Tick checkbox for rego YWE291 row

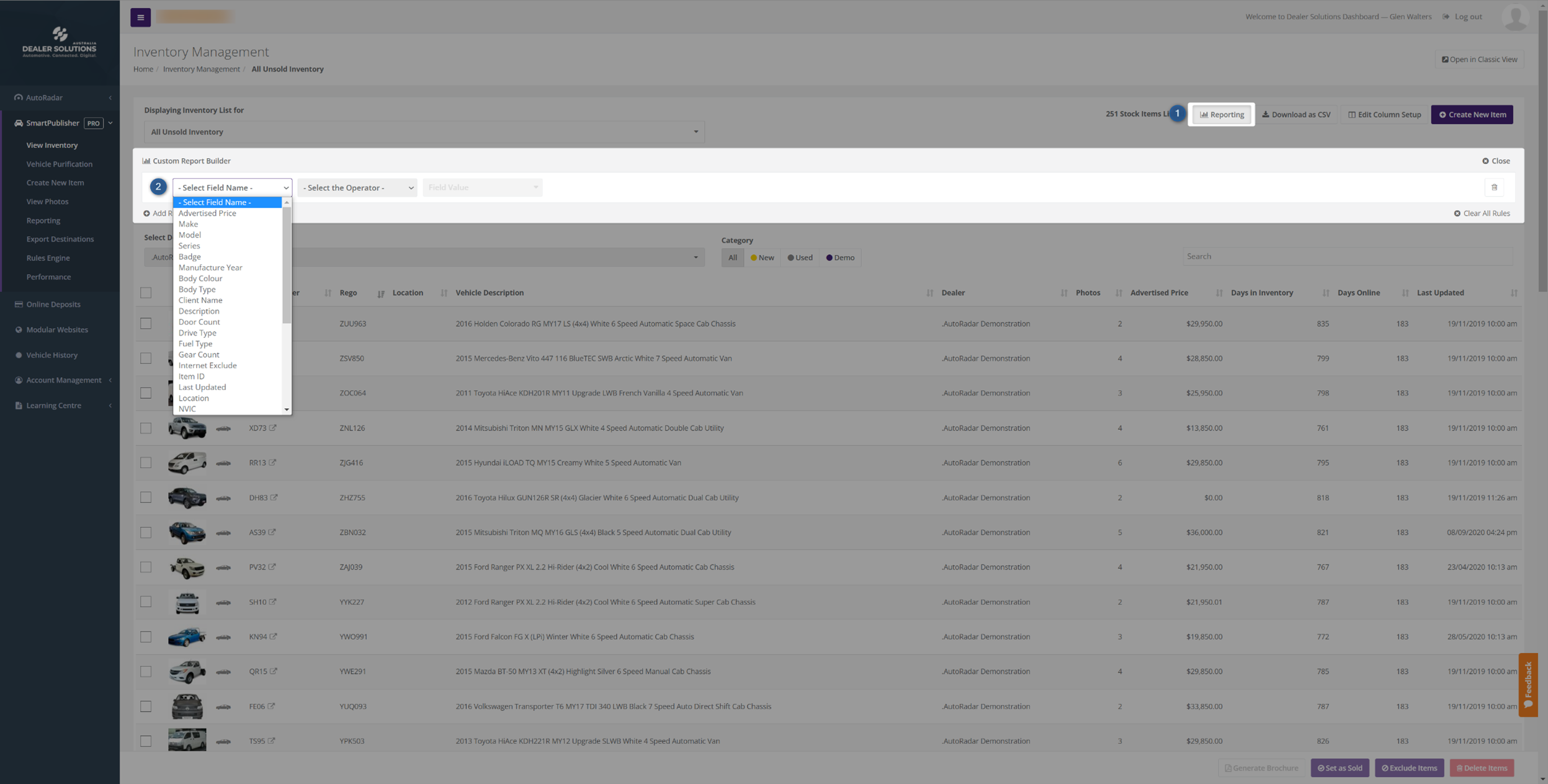tap(146, 671)
